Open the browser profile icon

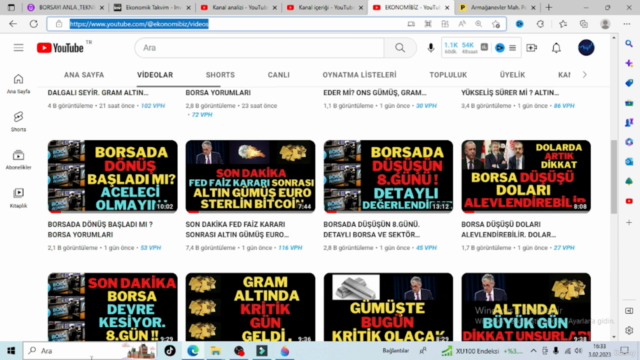coord(605,24)
